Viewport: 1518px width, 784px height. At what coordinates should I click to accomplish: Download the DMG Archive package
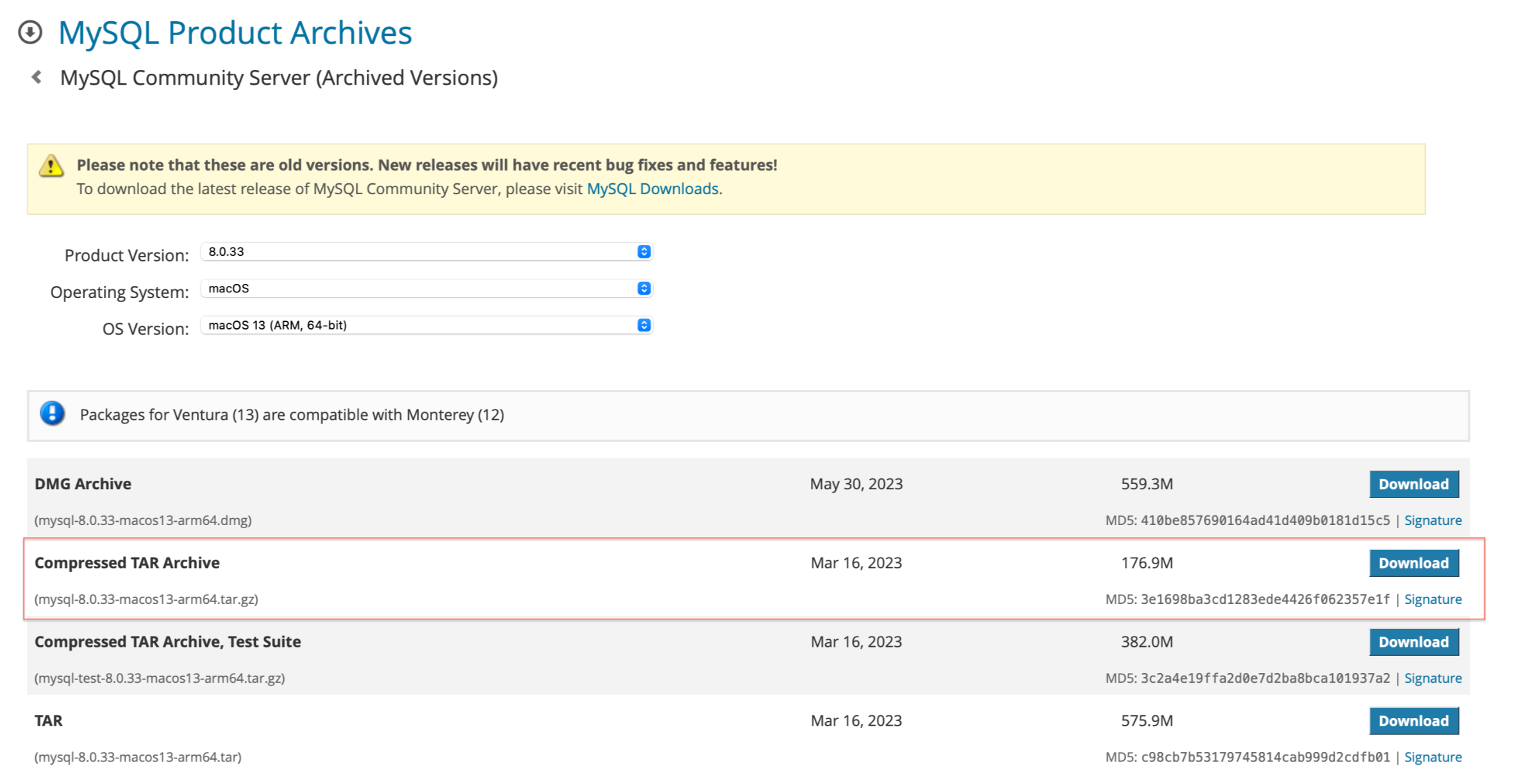point(1414,484)
